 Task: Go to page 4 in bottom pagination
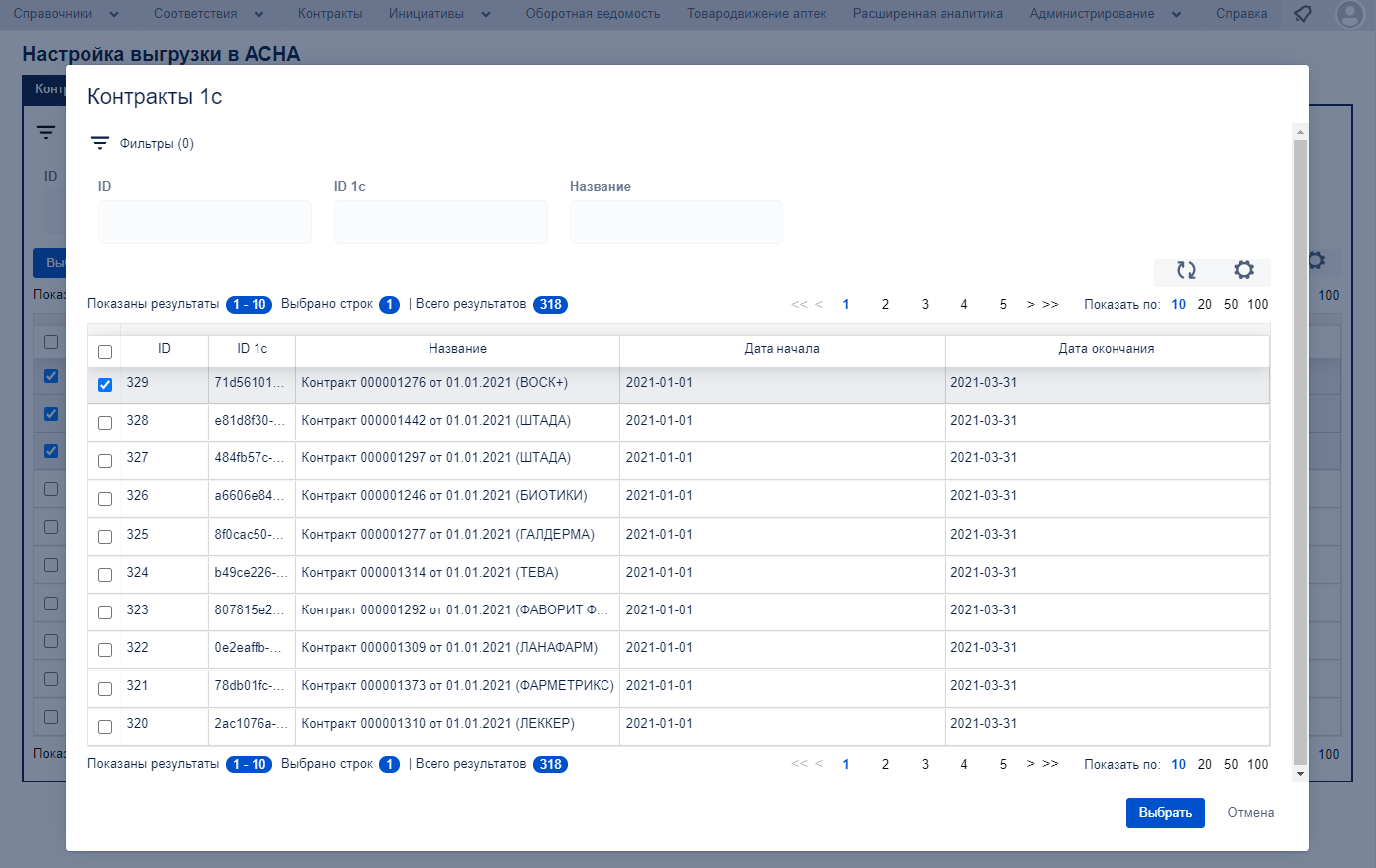click(x=963, y=764)
